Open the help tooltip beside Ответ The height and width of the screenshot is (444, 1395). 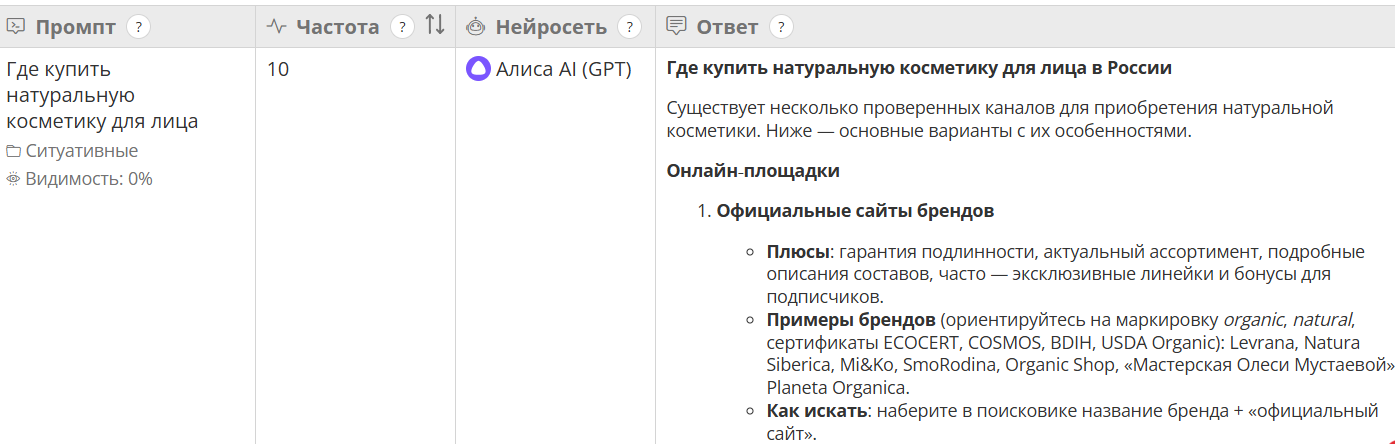pyautogui.click(x=781, y=27)
